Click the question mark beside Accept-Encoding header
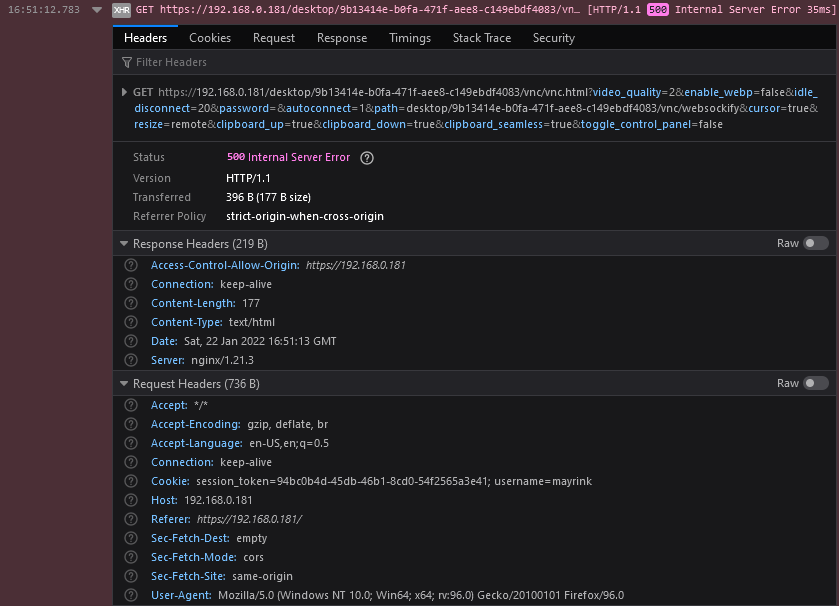 point(131,424)
